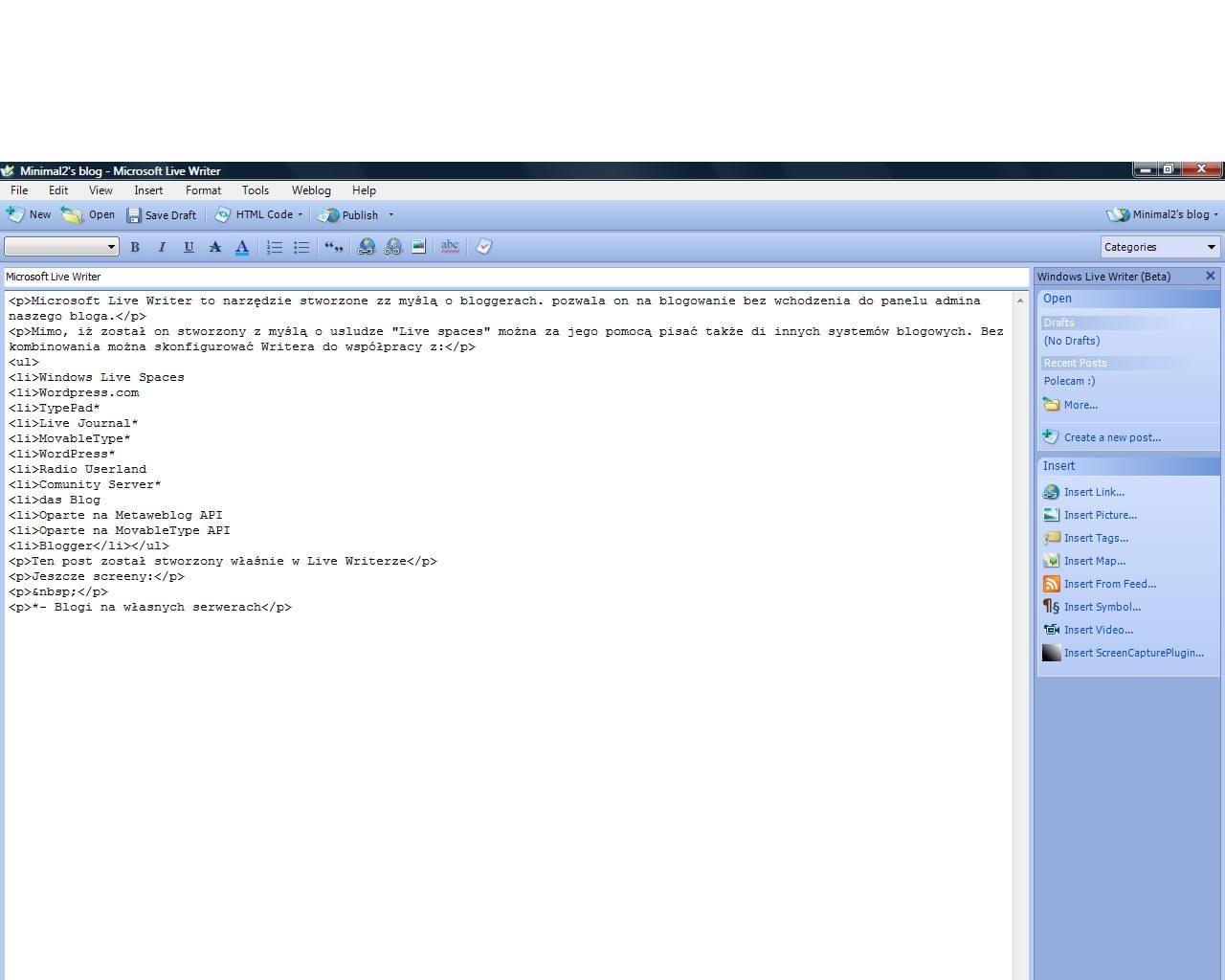Screen dimensions: 1225x980
Task: Toggle underline formatting
Action: 189,247
